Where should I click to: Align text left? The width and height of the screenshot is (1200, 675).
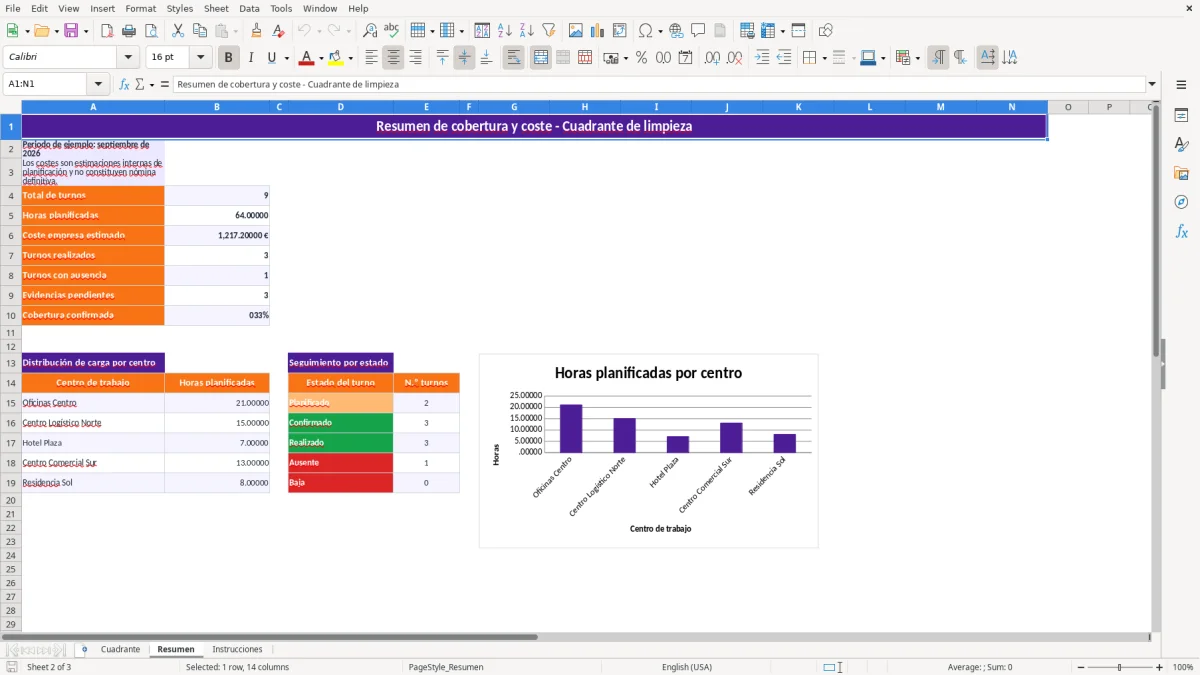[372, 58]
